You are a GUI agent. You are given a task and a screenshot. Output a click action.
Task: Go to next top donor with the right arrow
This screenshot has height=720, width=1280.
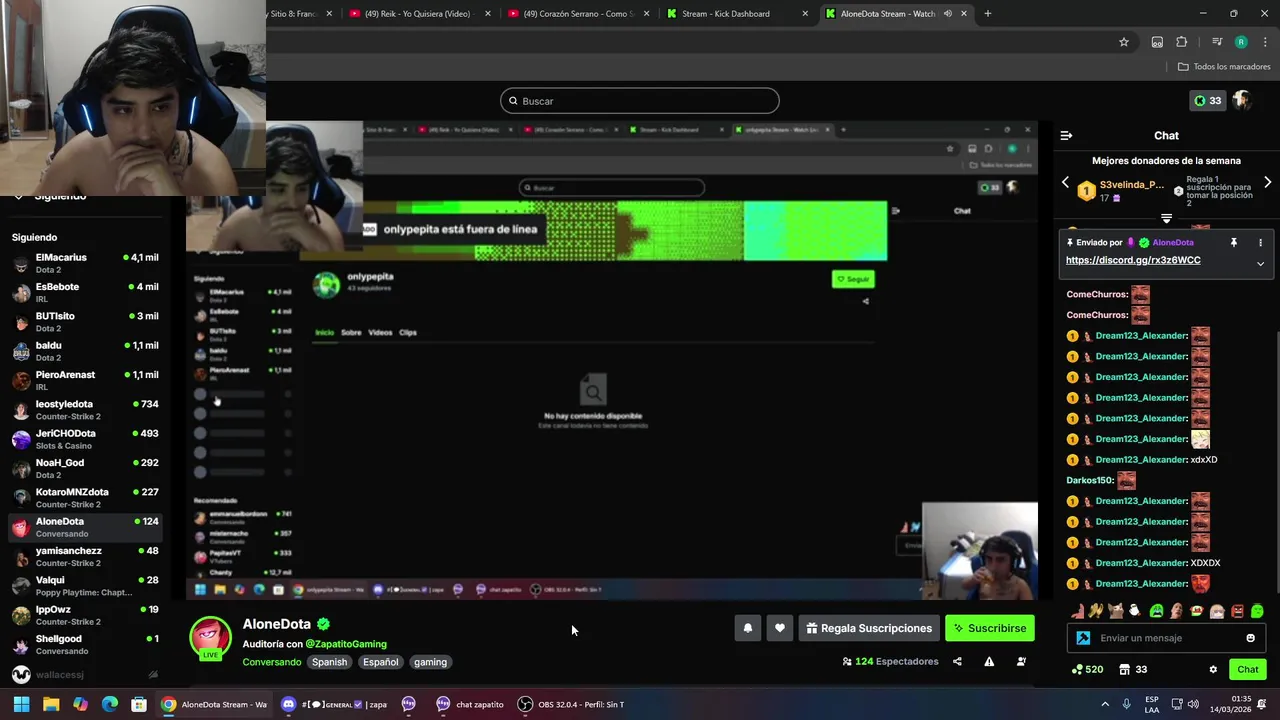point(1267,183)
